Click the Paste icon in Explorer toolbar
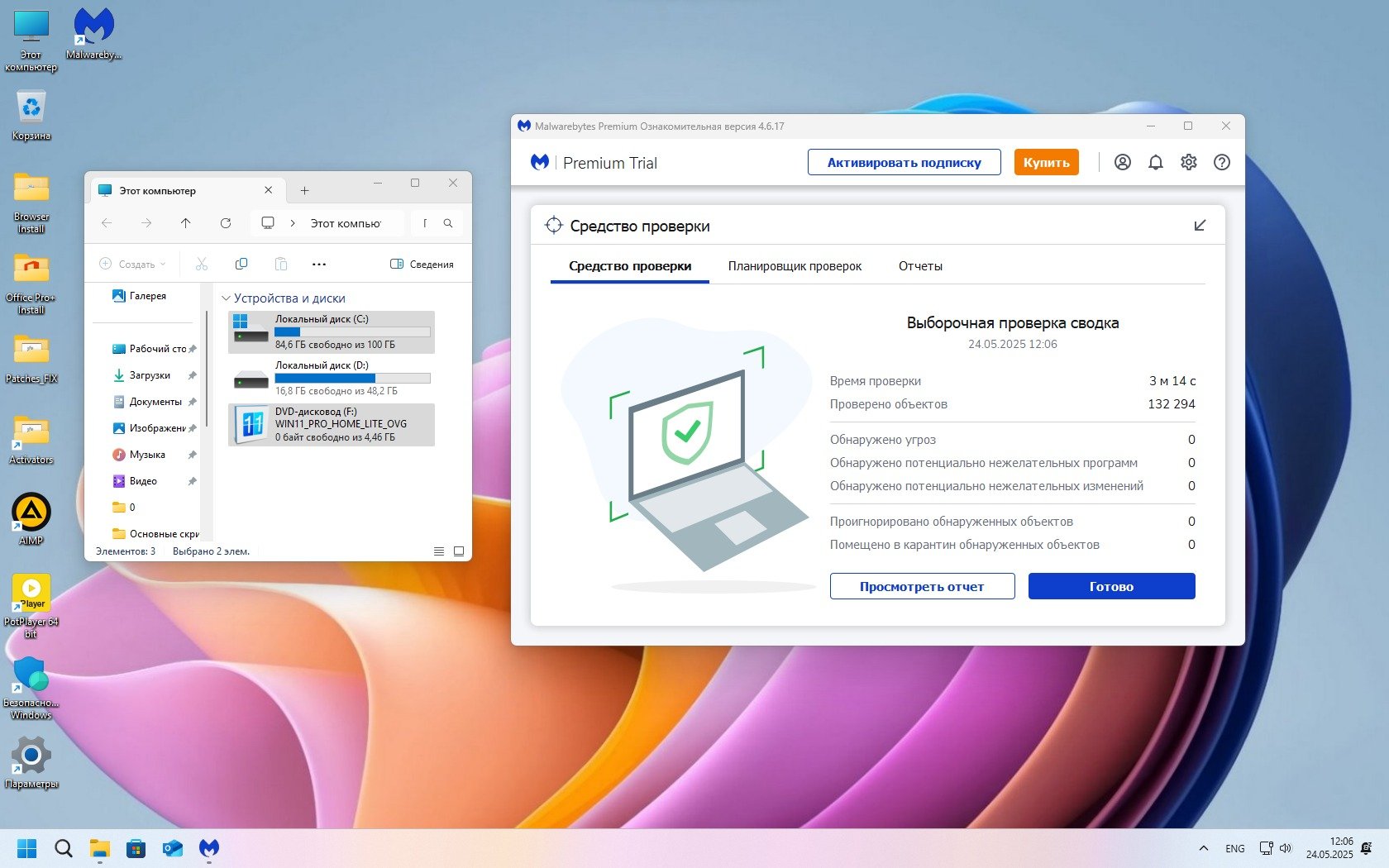This screenshot has height=868, width=1389. (281, 264)
